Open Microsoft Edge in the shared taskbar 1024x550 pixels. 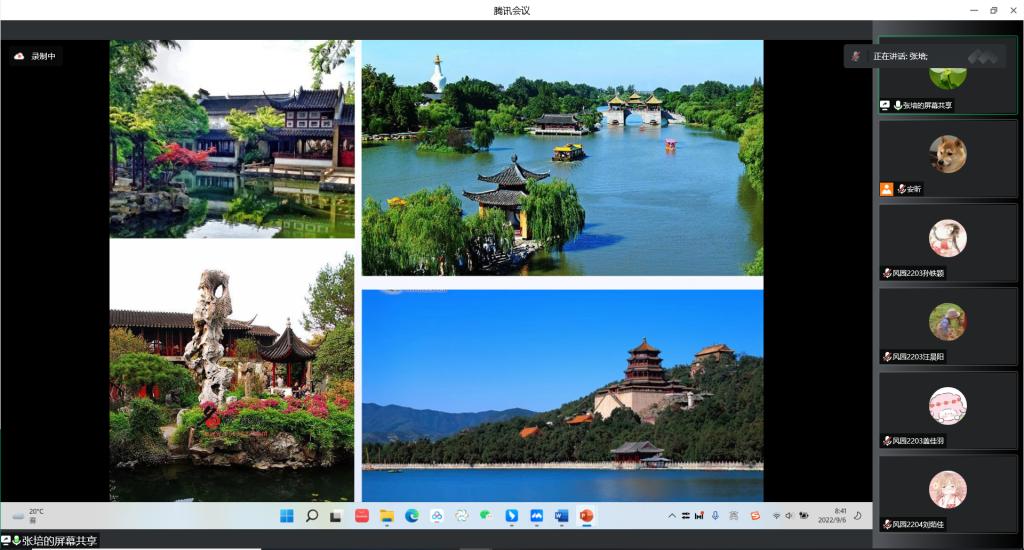pos(411,516)
